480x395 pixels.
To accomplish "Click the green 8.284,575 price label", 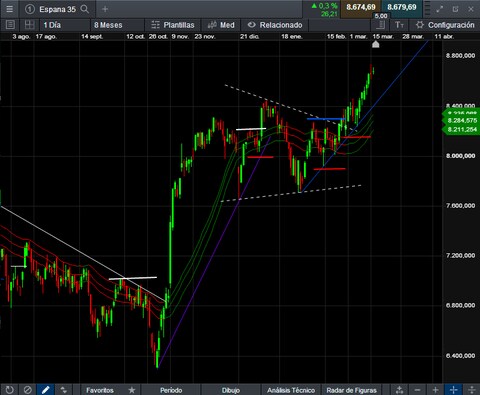I will point(462,120).
